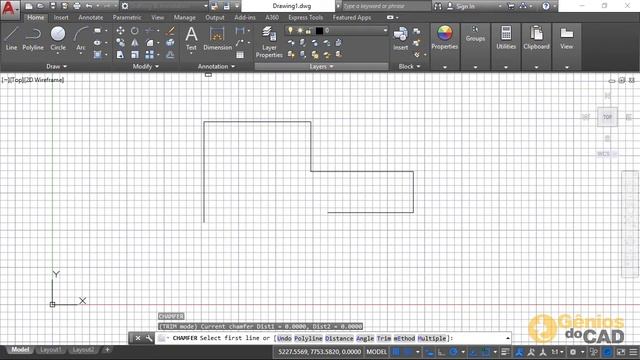
Task: Choose Polyline option in command line
Action: (x=308, y=338)
